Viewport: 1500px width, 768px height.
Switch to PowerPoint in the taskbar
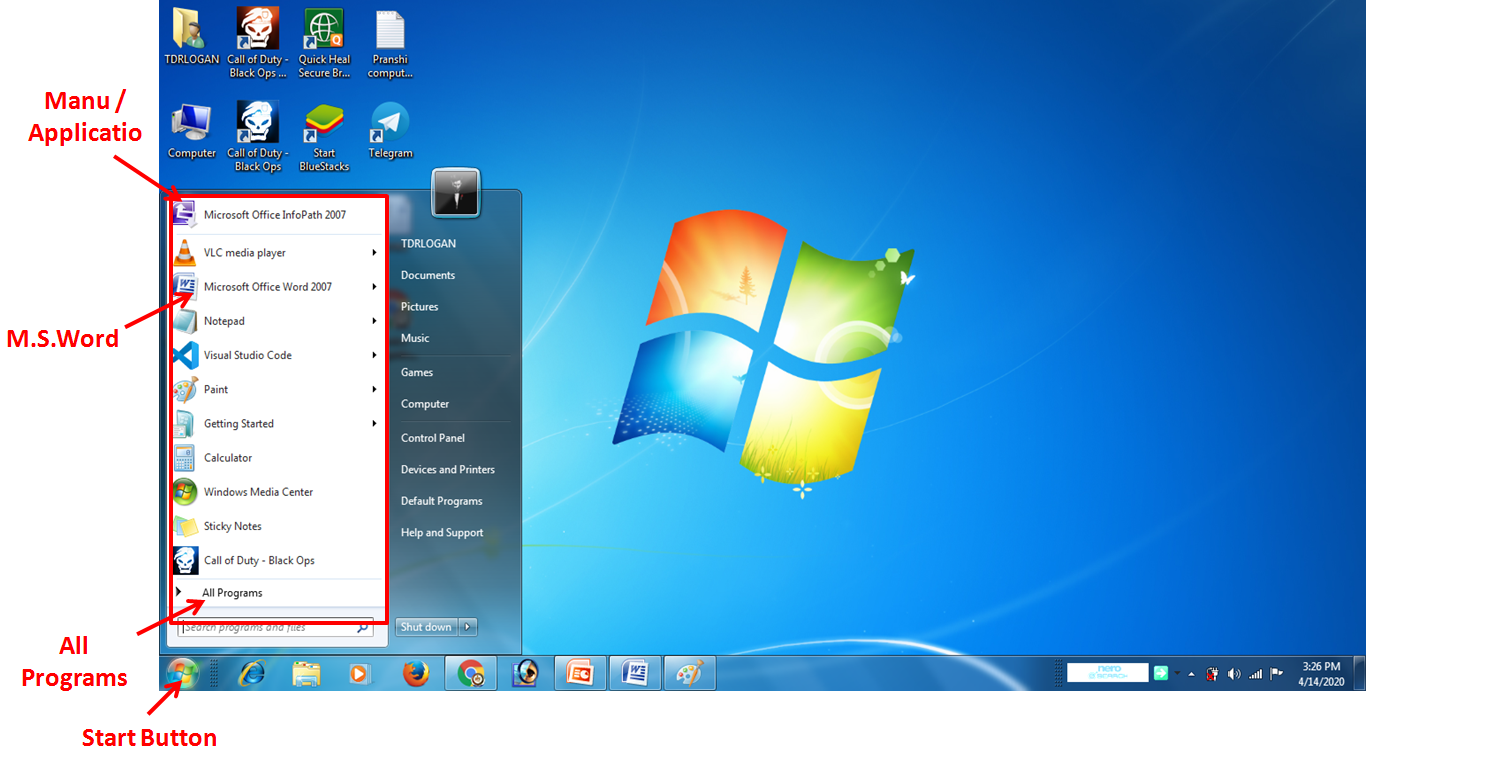click(x=580, y=674)
